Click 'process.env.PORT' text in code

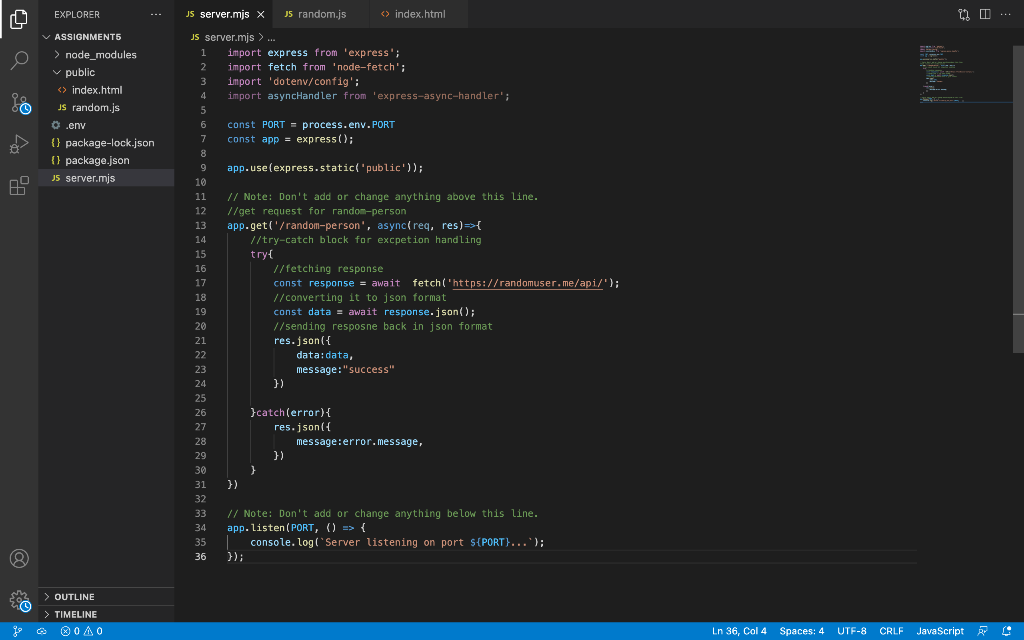pyautogui.click(x=348, y=125)
